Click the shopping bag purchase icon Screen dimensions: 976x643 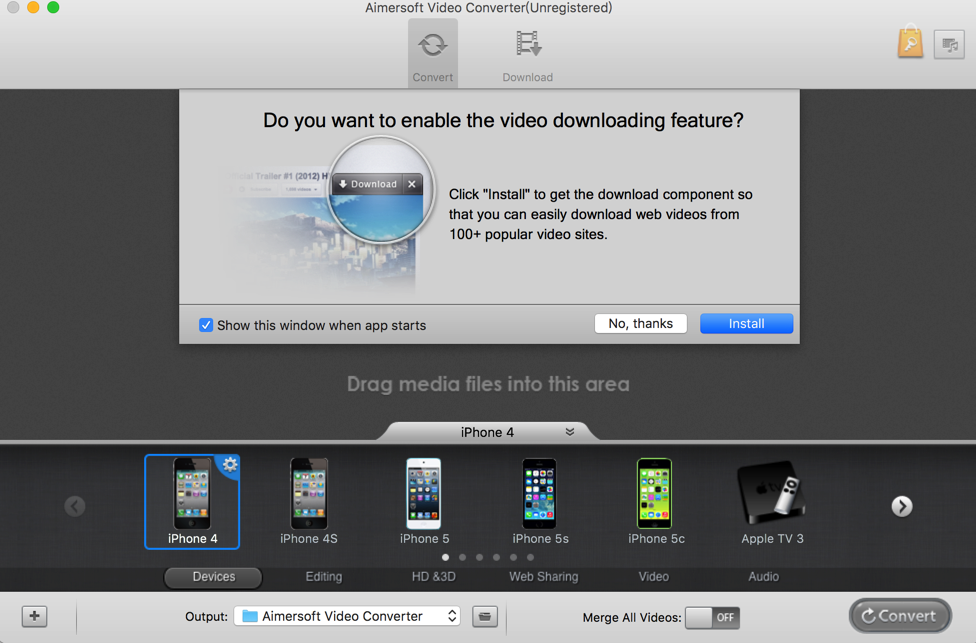(910, 42)
